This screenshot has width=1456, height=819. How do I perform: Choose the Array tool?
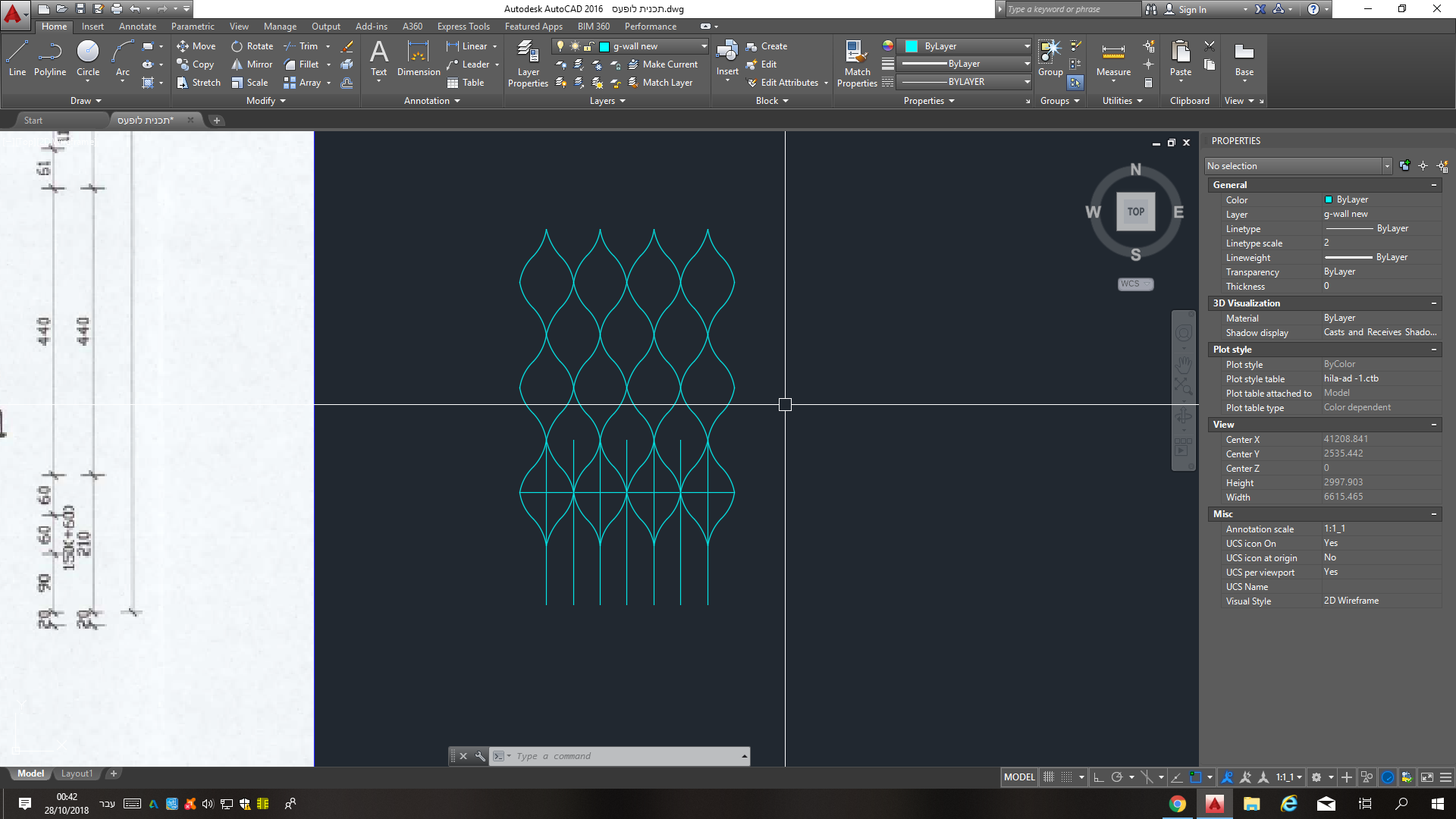point(303,83)
